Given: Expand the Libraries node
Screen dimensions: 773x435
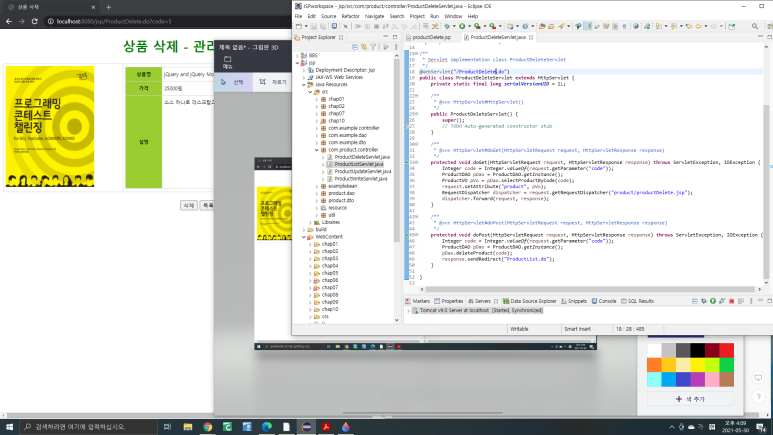Looking at the screenshot, I should (x=310, y=222).
